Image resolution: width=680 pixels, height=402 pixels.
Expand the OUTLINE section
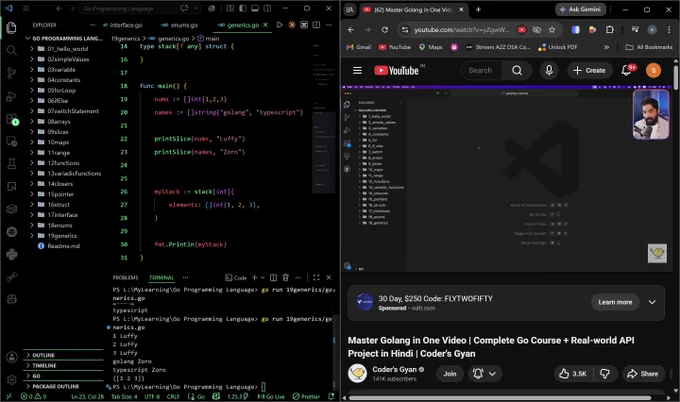(63, 355)
